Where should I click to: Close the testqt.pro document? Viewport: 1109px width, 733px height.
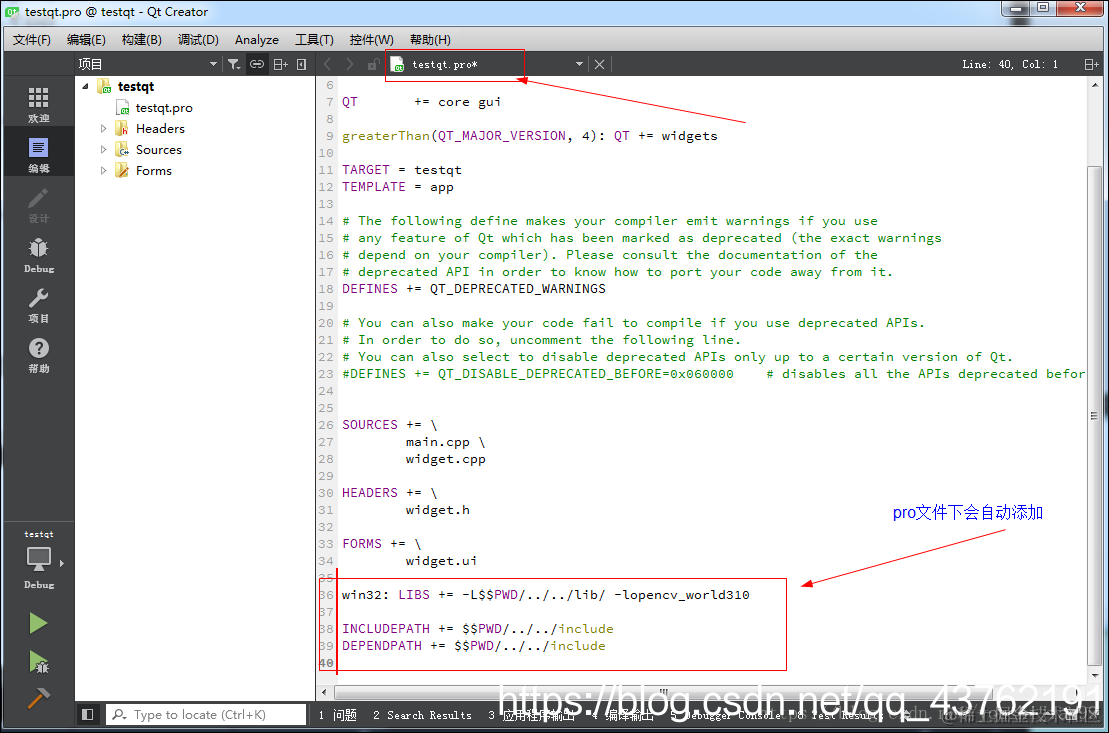[x=599, y=64]
